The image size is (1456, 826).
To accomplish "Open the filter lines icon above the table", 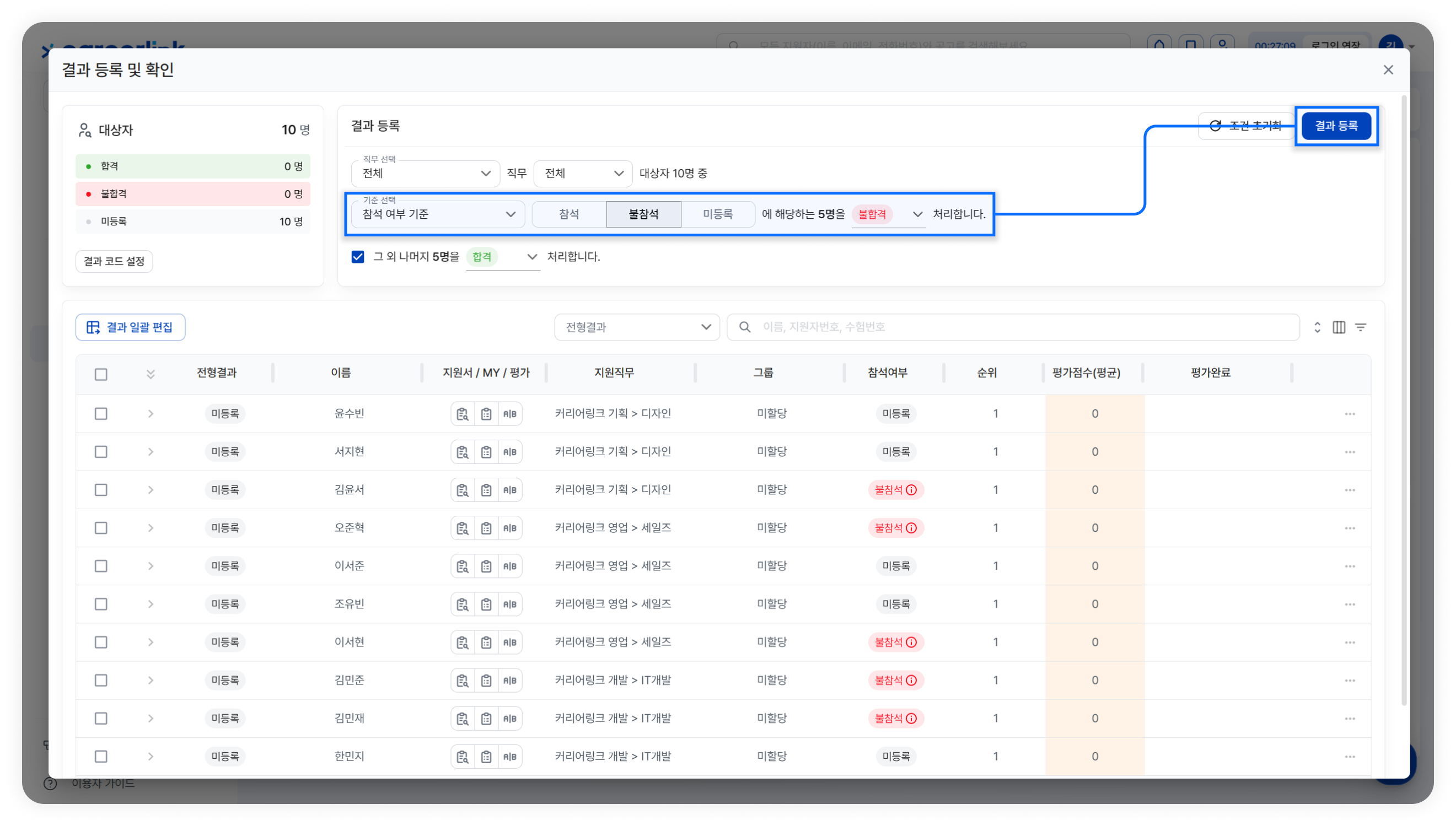I will 1361,327.
